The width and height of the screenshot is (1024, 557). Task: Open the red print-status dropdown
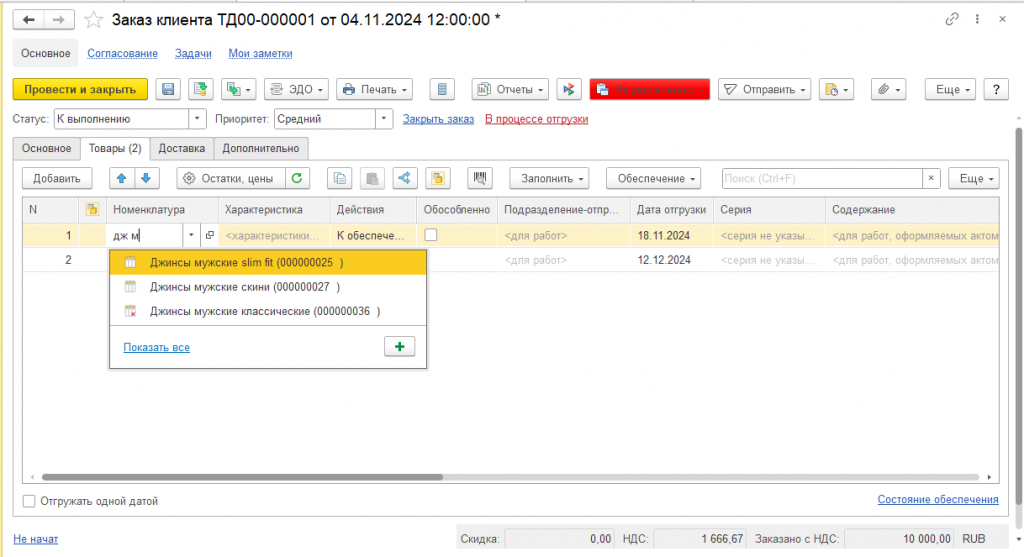(x=650, y=89)
